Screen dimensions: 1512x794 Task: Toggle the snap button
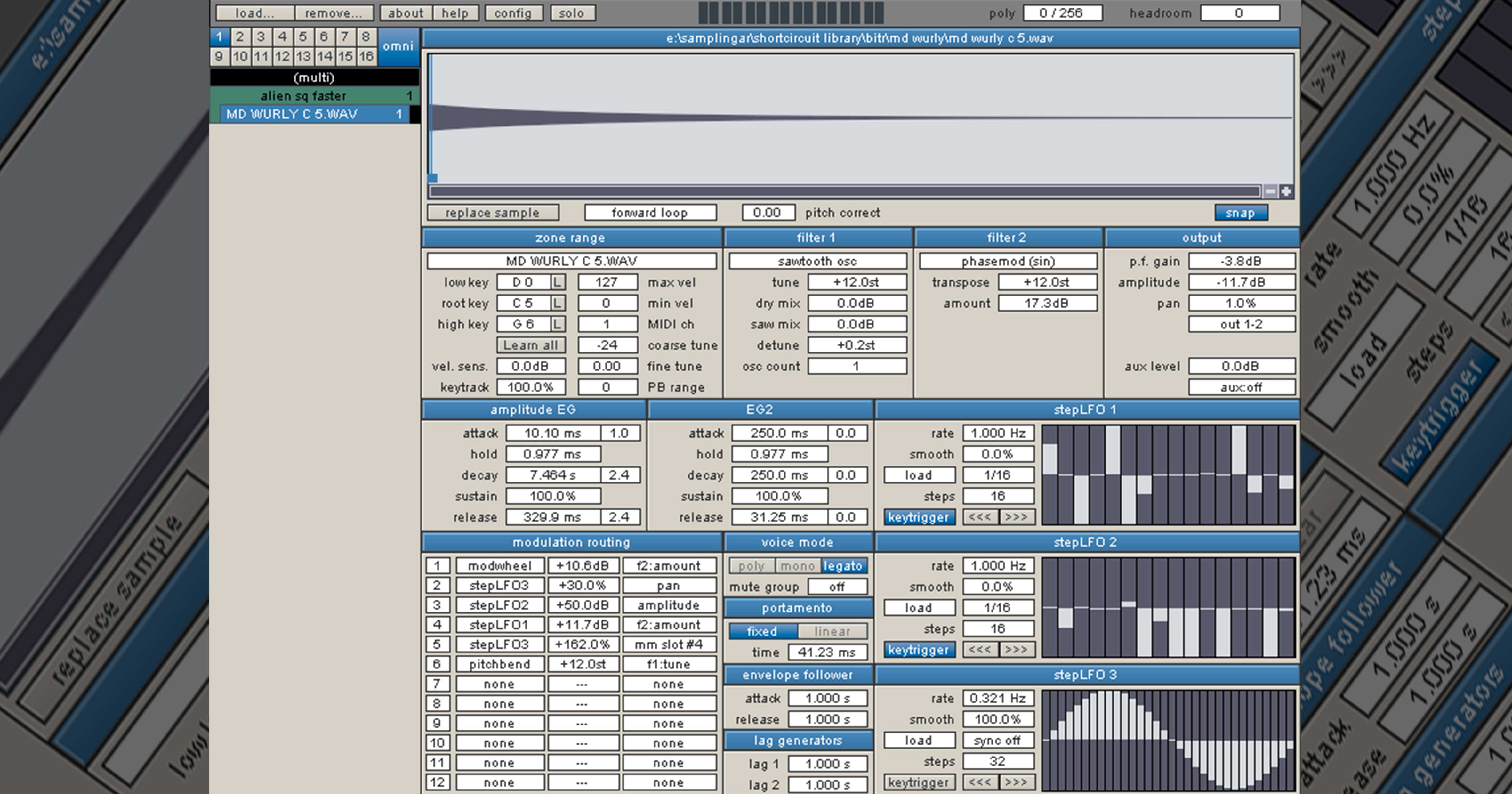tap(1241, 213)
